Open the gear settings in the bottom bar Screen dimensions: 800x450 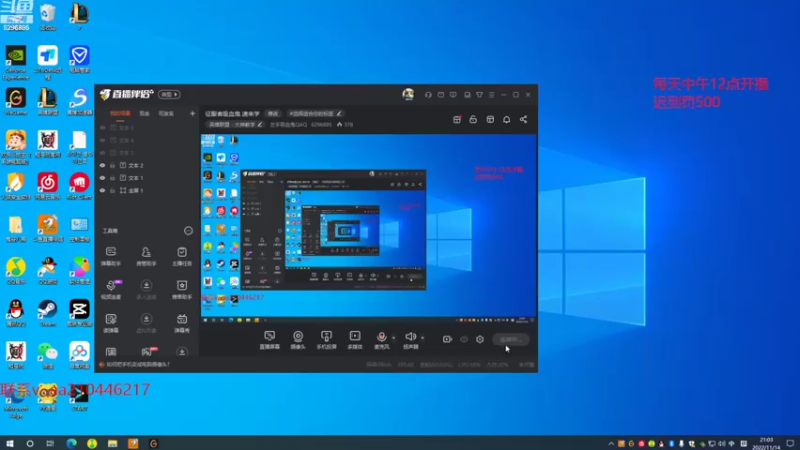click(x=480, y=339)
